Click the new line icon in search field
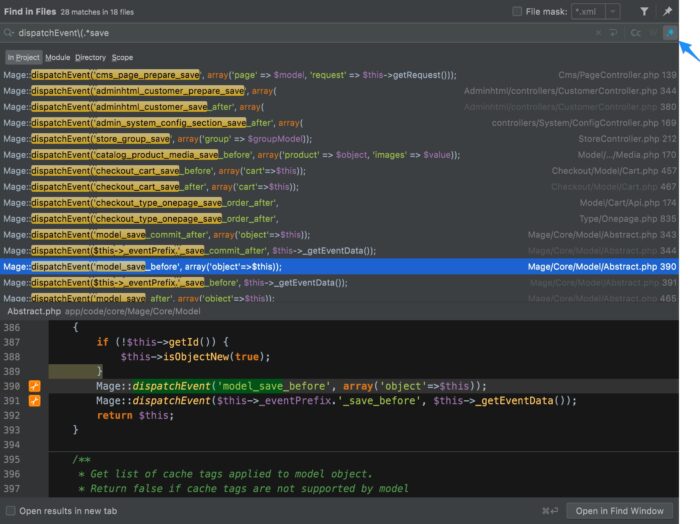The width and height of the screenshot is (700, 524). pos(613,33)
